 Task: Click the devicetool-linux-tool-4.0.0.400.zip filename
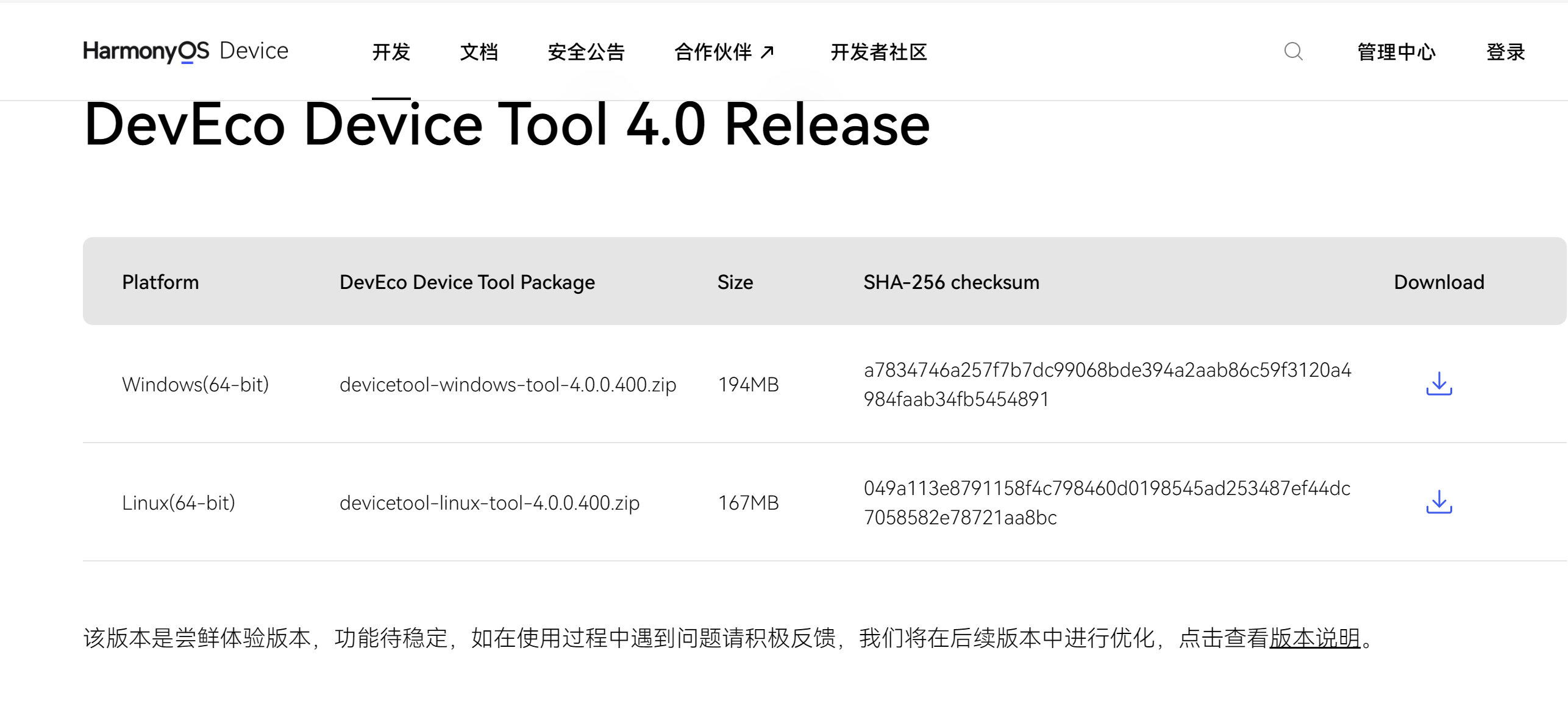(489, 503)
